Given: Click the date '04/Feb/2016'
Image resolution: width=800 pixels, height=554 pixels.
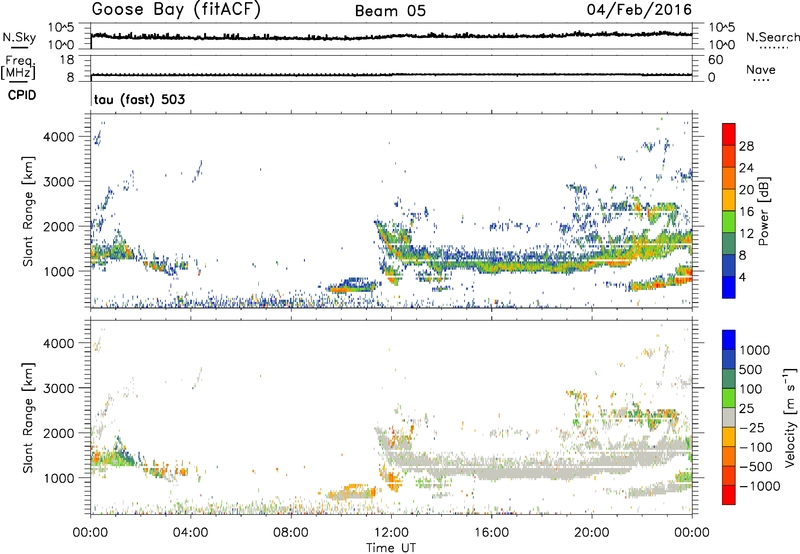Looking at the screenshot, I should 639,9.
